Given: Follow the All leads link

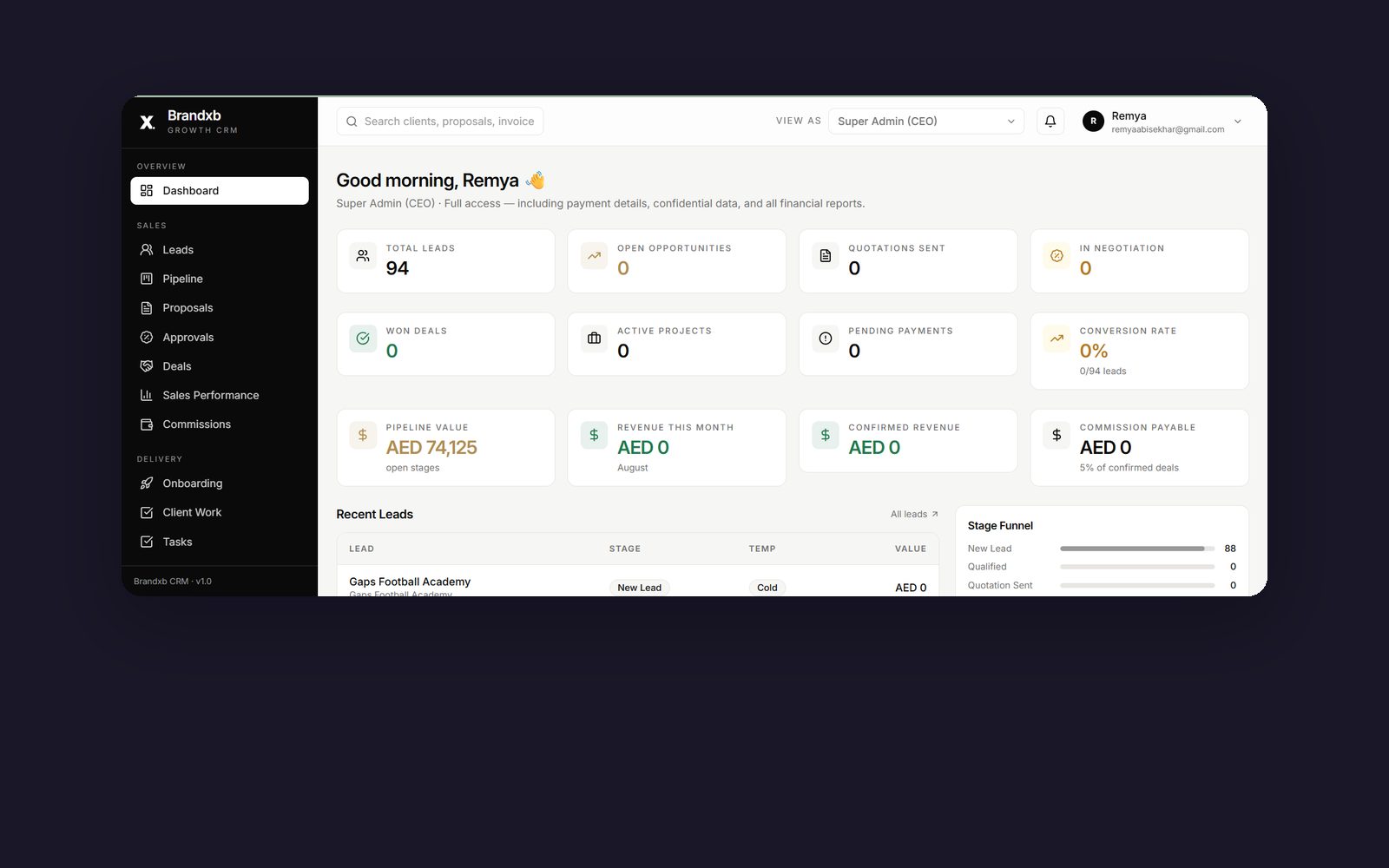Looking at the screenshot, I should [914, 515].
